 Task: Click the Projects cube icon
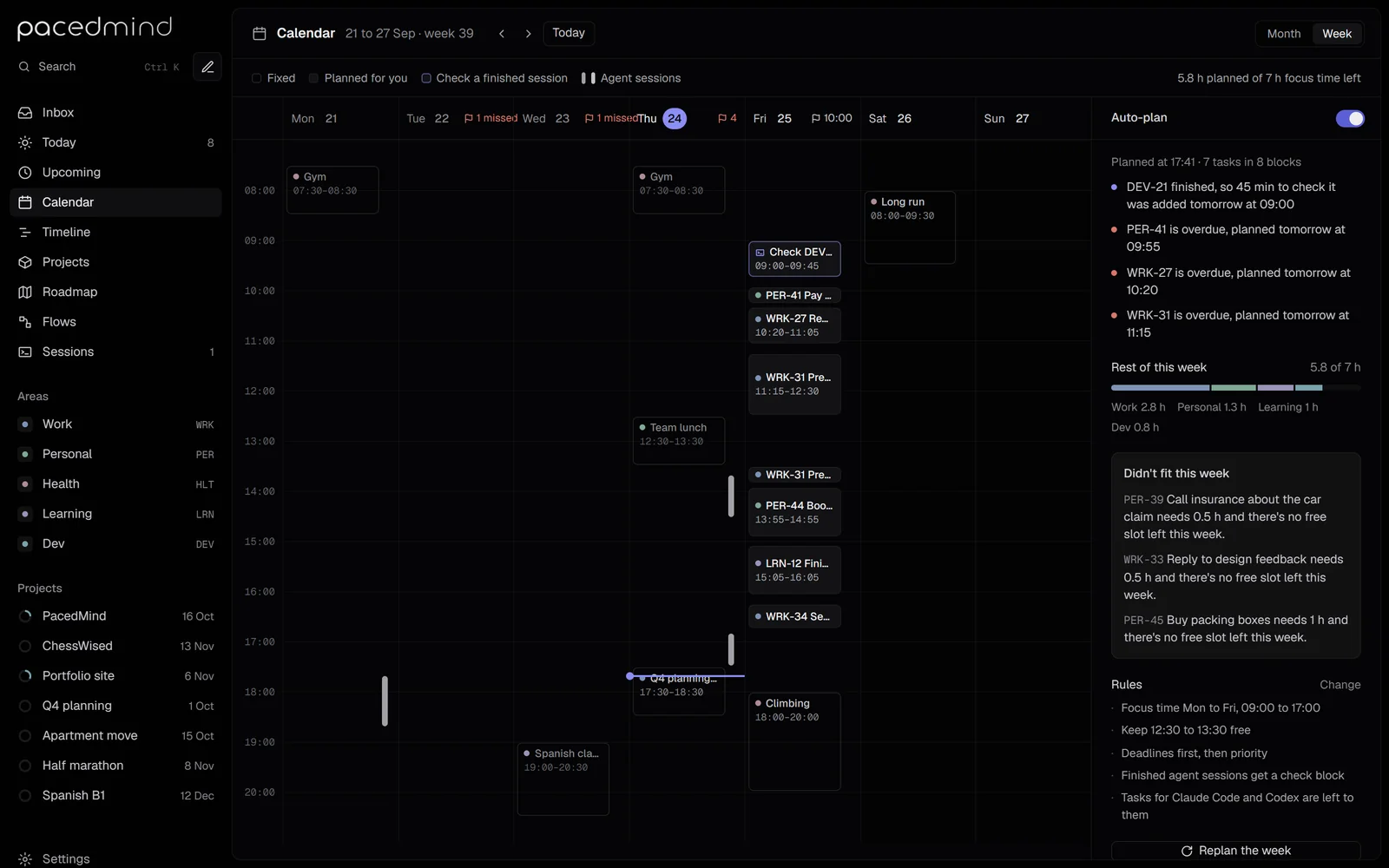click(x=25, y=262)
